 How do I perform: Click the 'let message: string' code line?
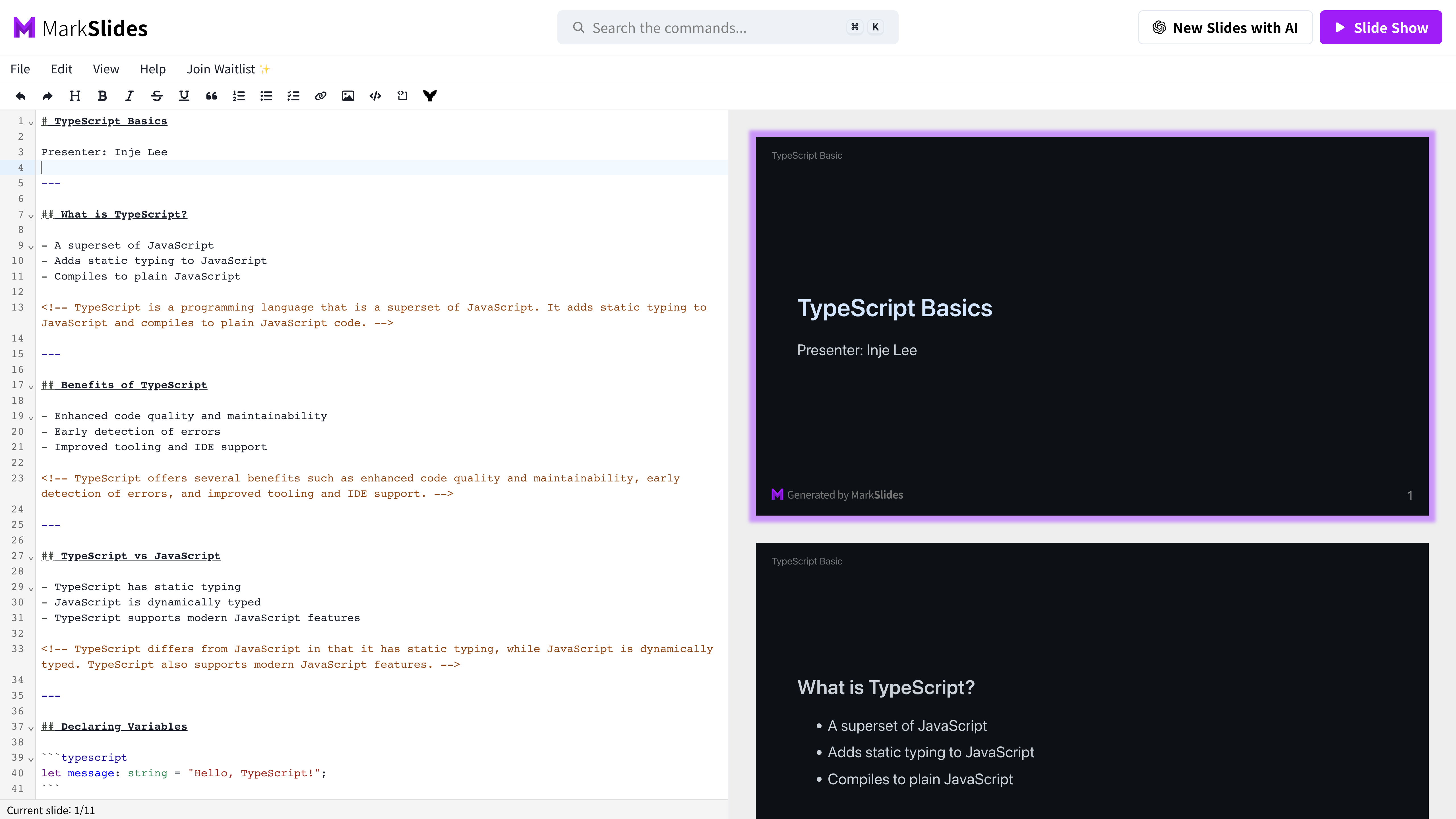coord(184,773)
